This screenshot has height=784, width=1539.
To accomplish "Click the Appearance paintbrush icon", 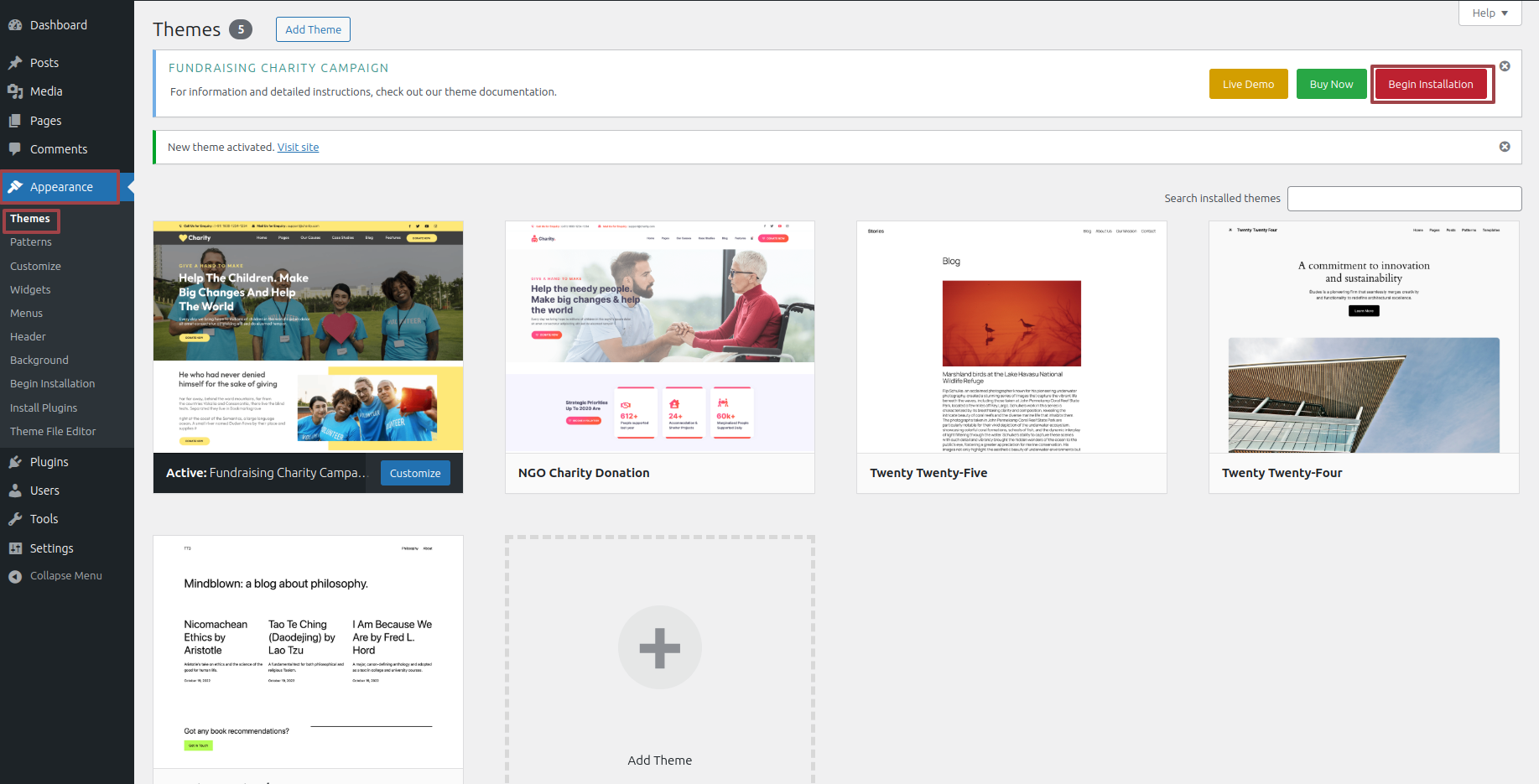I will pyautogui.click(x=15, y=187).
